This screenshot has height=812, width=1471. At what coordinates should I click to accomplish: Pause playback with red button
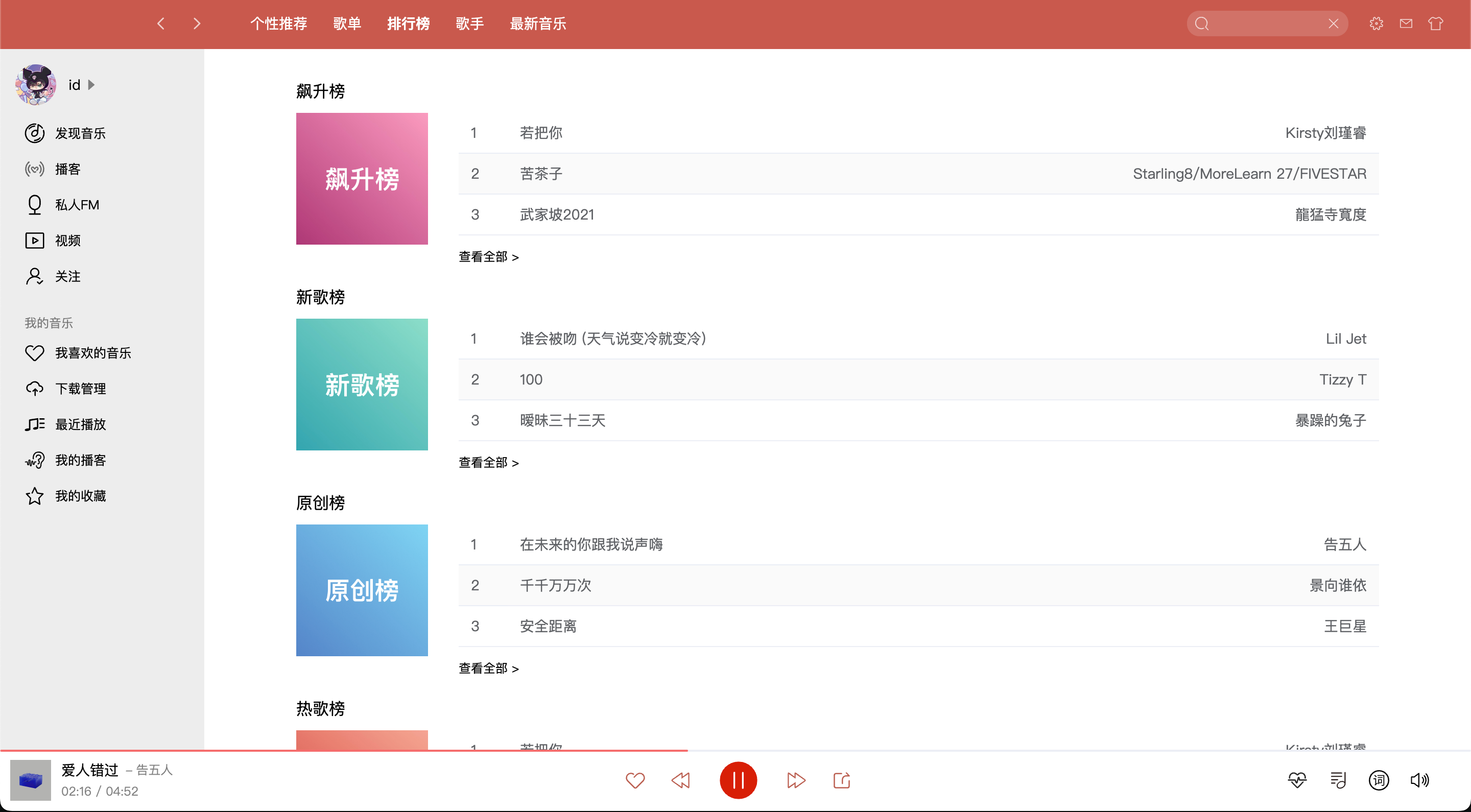coord(738,780)
